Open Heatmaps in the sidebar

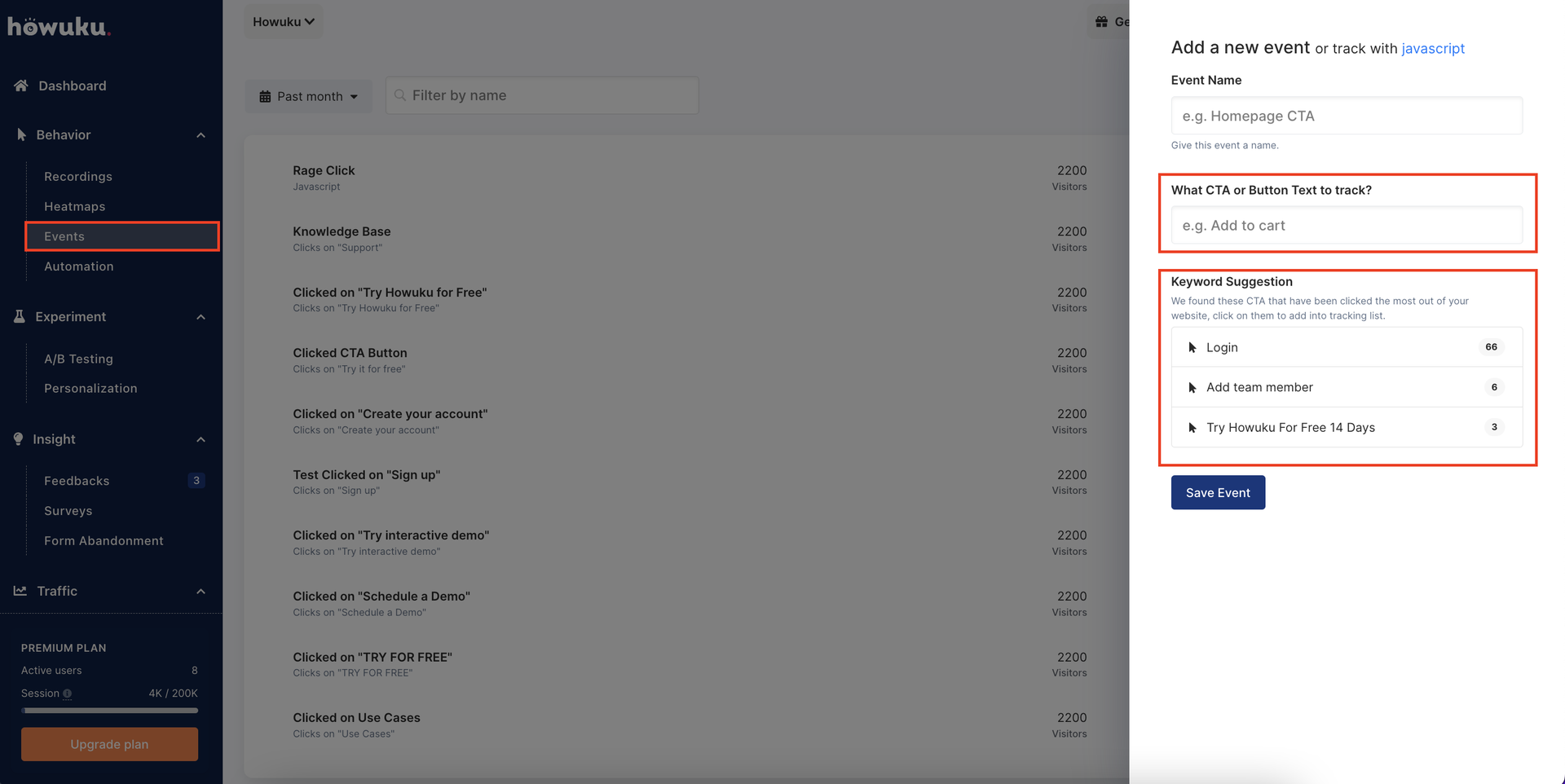click(x=74, y=206)
